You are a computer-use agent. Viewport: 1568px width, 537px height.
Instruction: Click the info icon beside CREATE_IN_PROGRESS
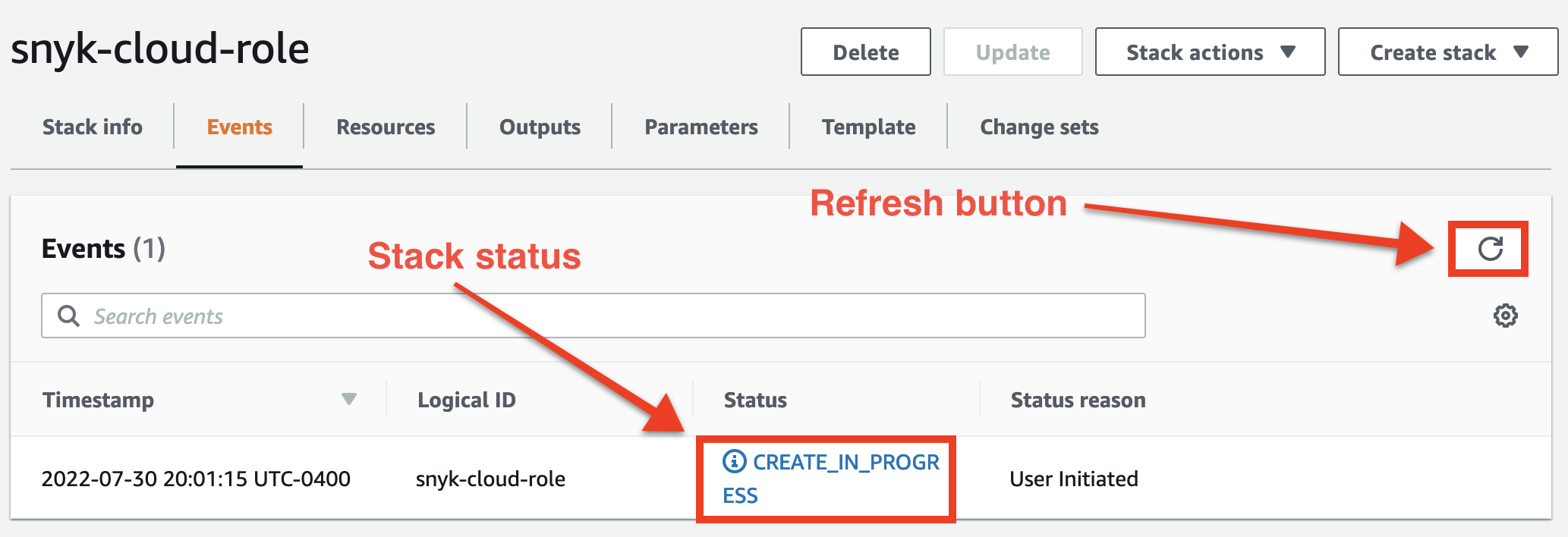pos(734,461)
